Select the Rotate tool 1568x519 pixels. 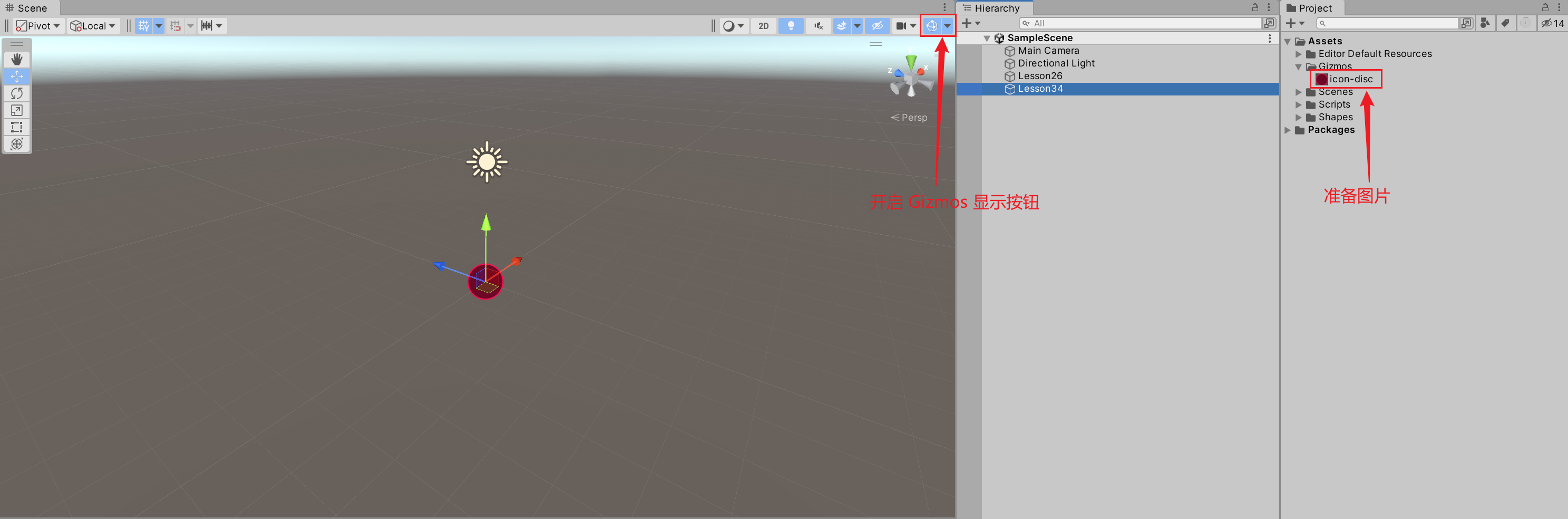[x=16, y=93]
